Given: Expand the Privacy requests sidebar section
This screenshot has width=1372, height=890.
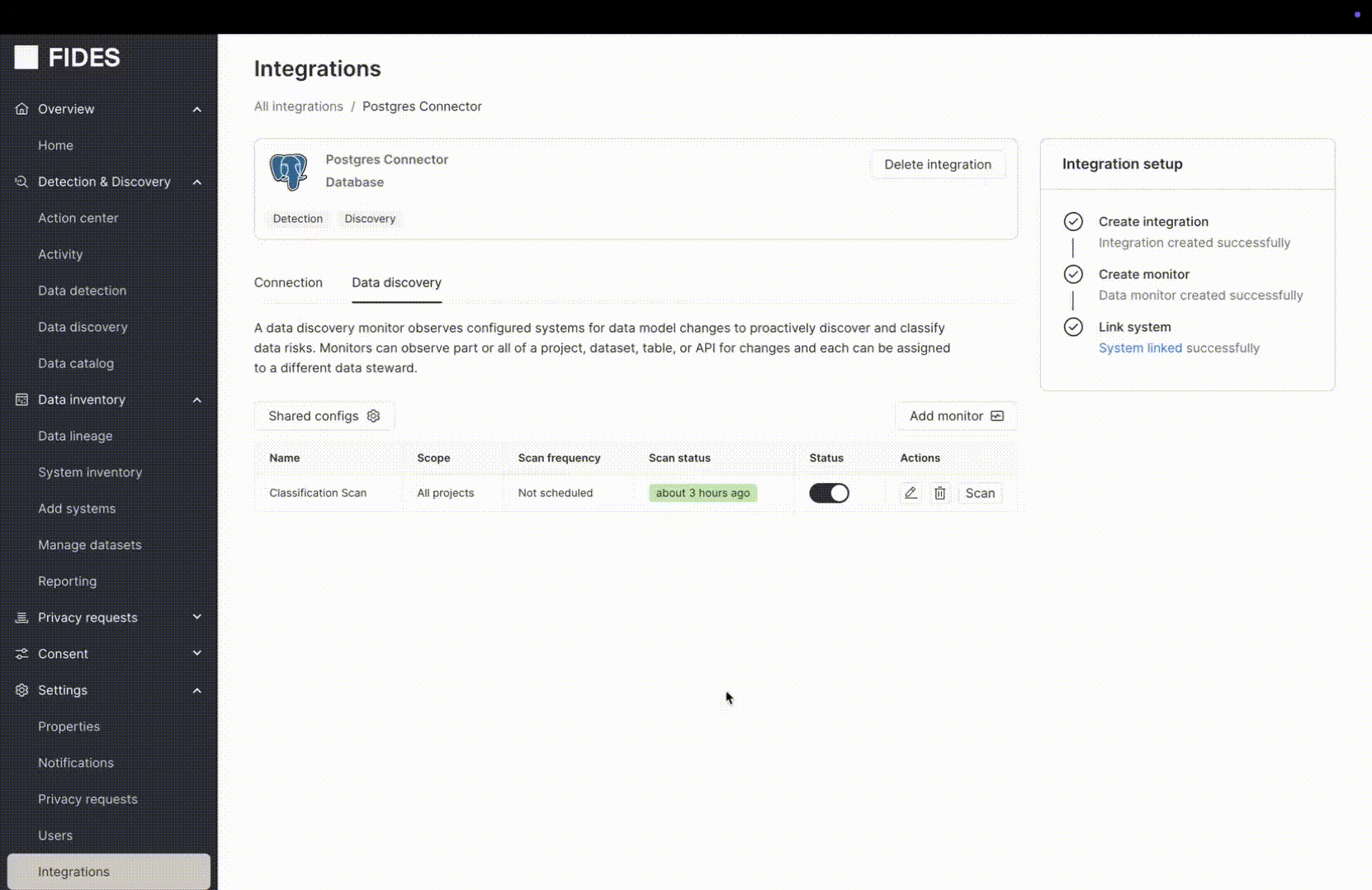Looking at the screenshot, I should 197,618.
